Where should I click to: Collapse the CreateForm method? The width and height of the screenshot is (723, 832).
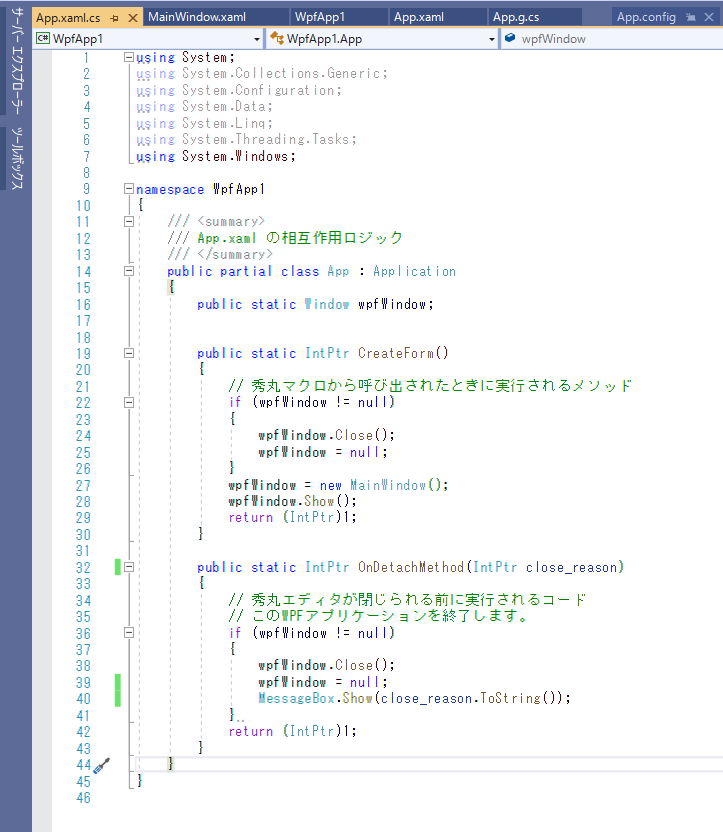pyautogui.click(x=128, y=353)
